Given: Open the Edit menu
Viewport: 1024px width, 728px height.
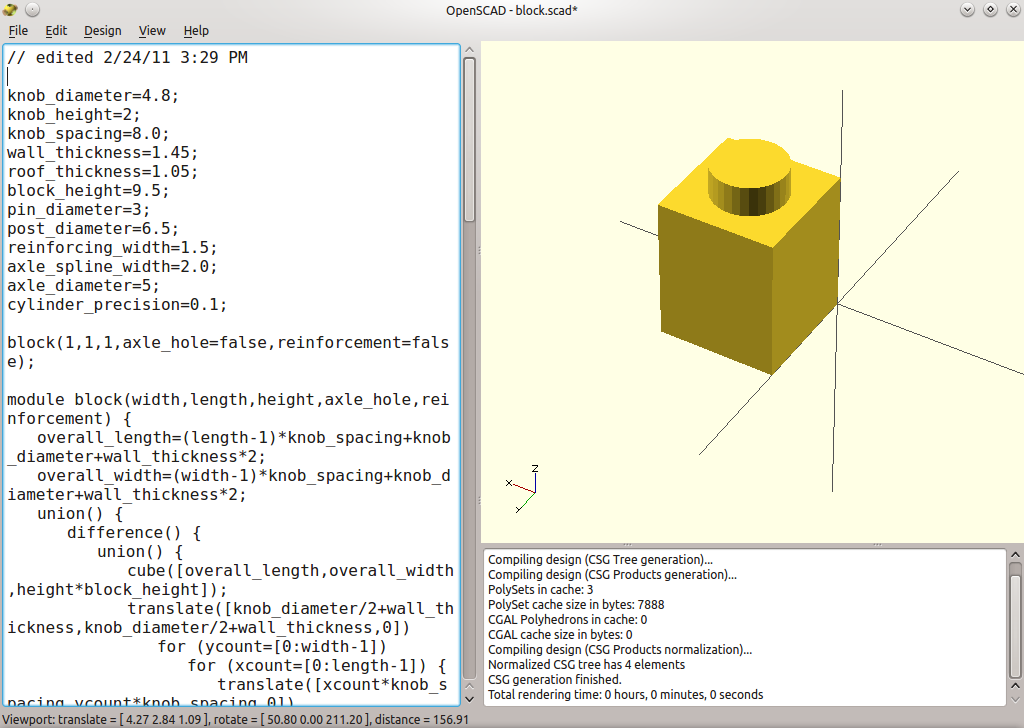Looking at the screenshot, I should (56, 31).
